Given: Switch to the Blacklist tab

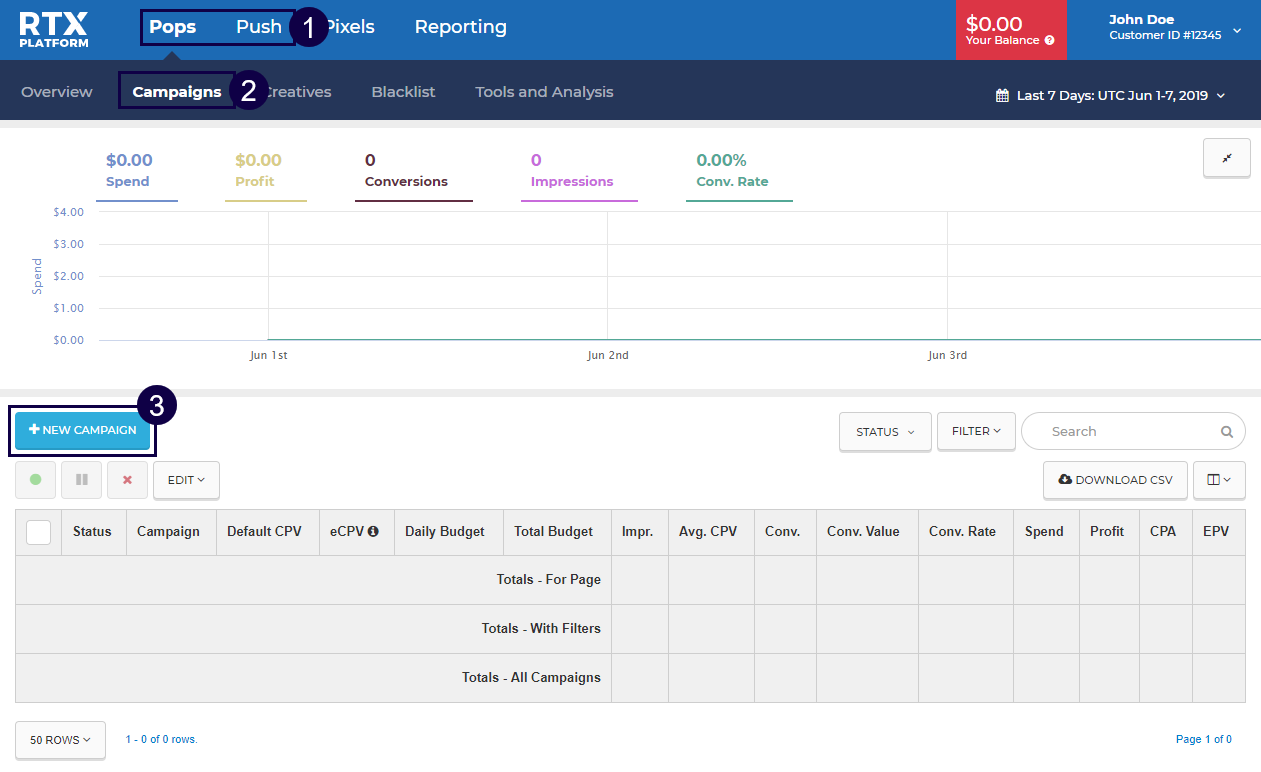Looking at the screenshot, I should [403, 92].
